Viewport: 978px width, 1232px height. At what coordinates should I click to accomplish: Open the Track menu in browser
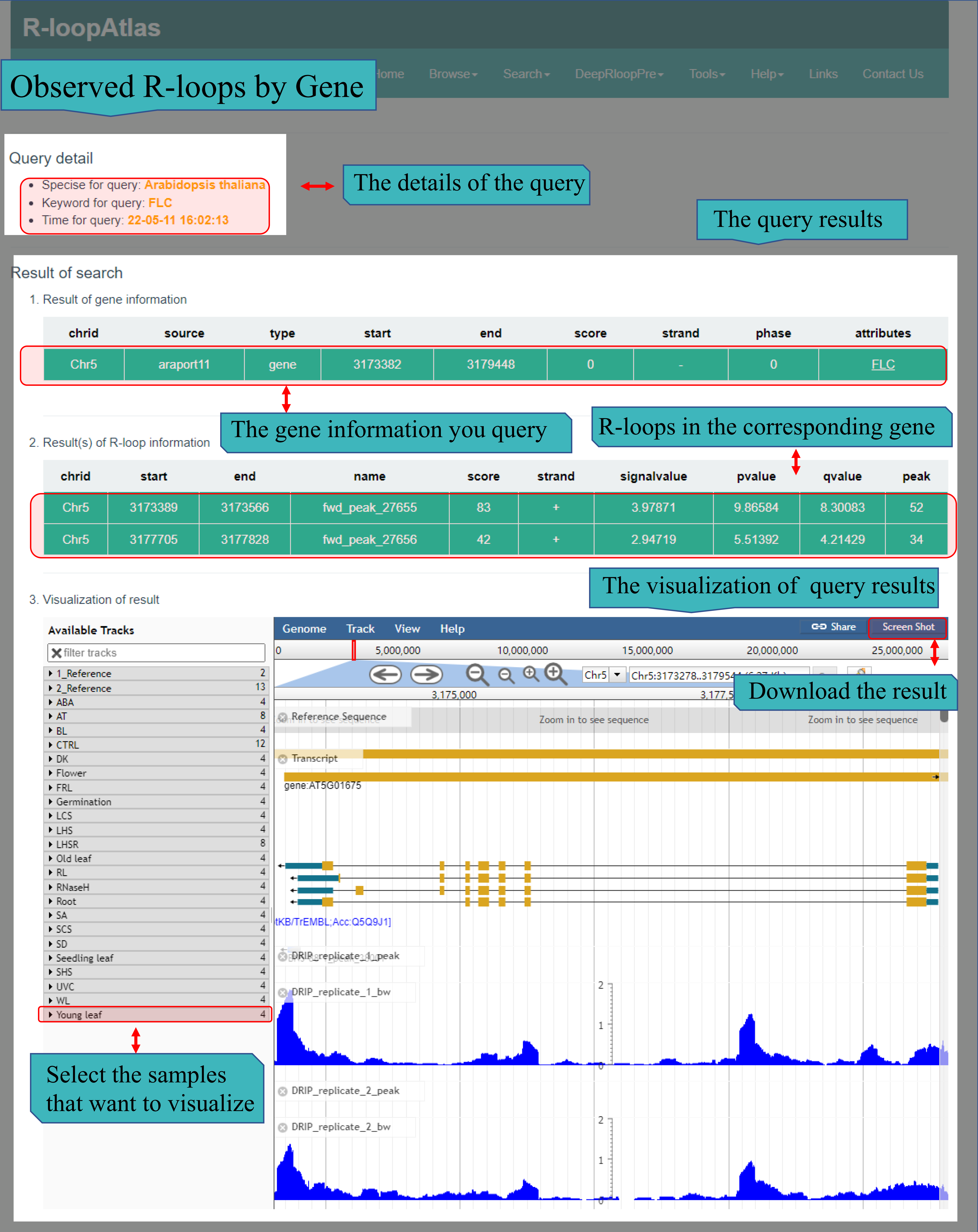point(360,629)
